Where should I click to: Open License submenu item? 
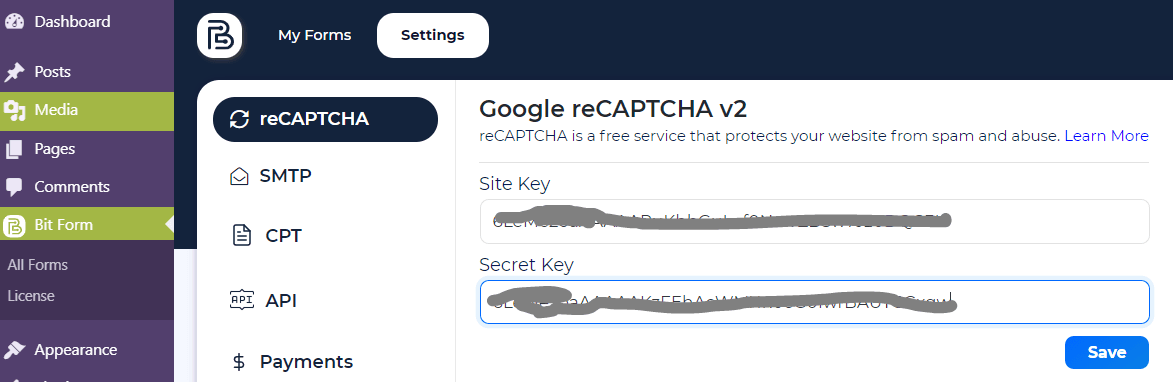31,296
